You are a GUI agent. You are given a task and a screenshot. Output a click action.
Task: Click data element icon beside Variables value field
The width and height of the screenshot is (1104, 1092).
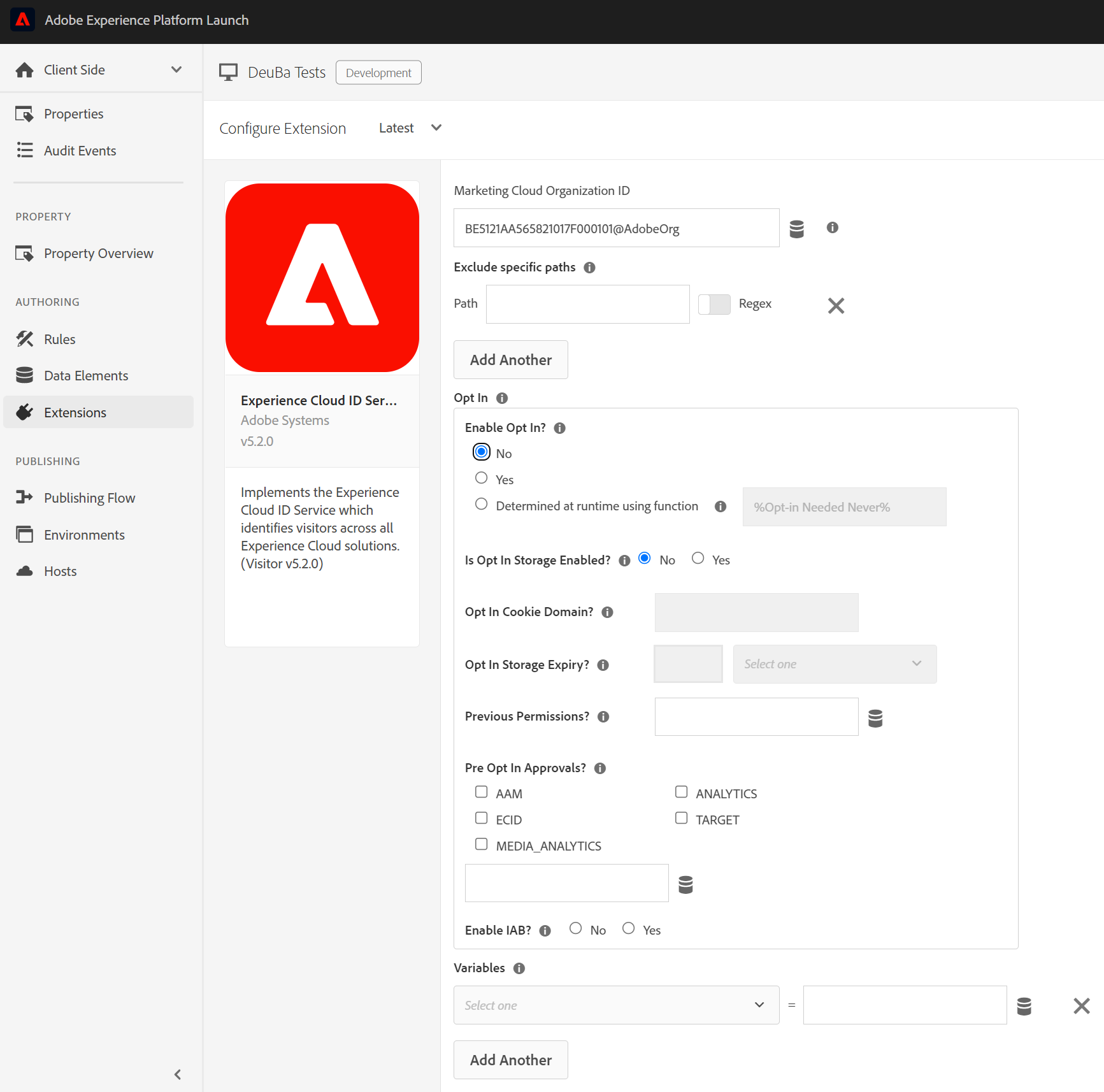pos(1024,1006)
